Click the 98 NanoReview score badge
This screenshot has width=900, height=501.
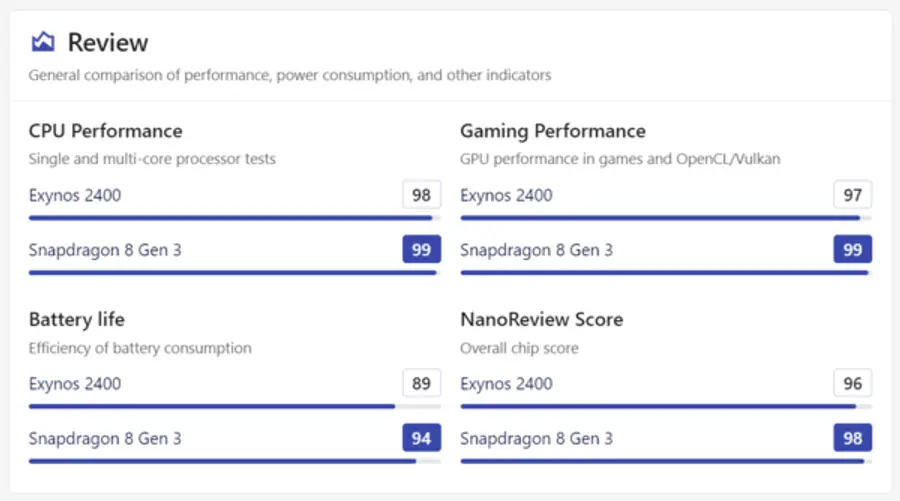click(852, 438)
